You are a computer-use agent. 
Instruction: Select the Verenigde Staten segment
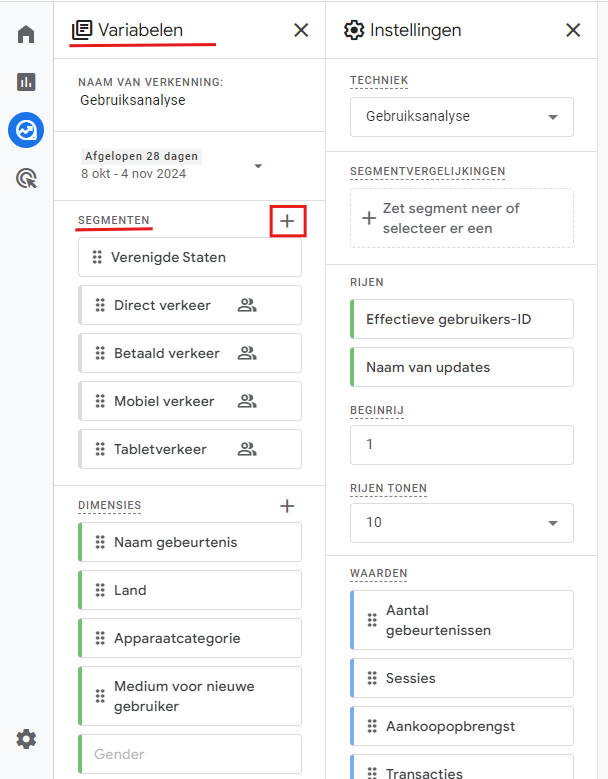coord(190,257)
